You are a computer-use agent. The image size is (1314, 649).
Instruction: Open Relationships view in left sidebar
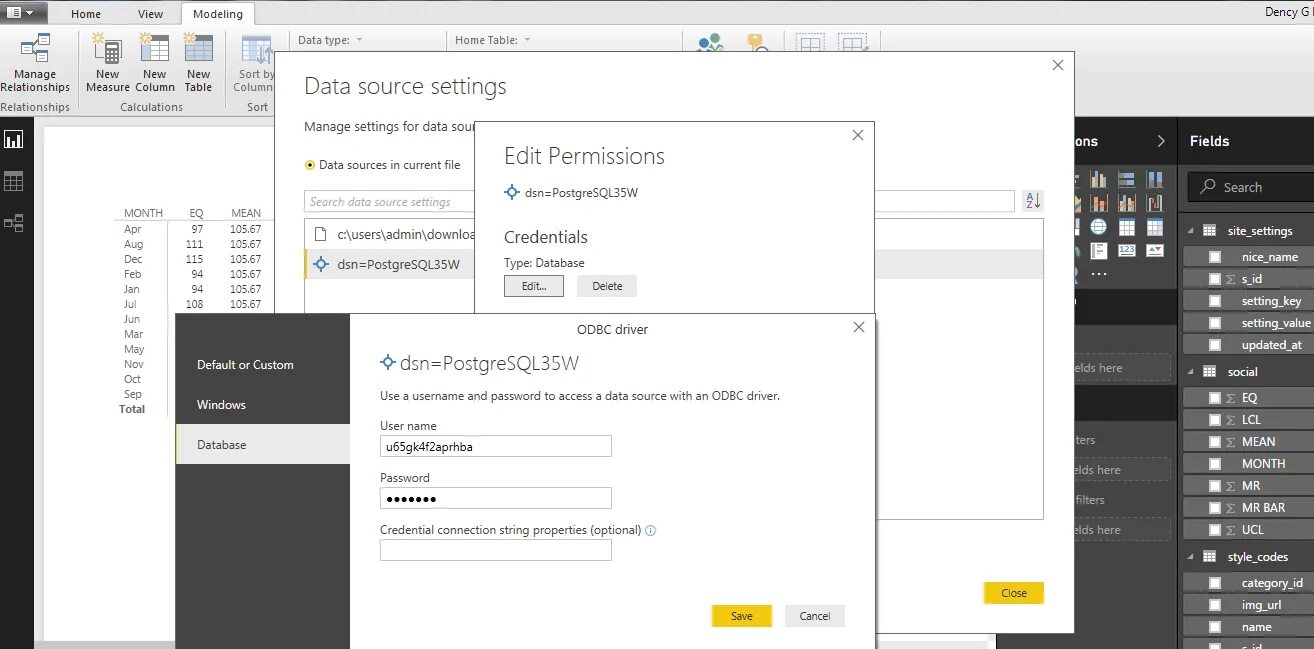click(14, 223)
